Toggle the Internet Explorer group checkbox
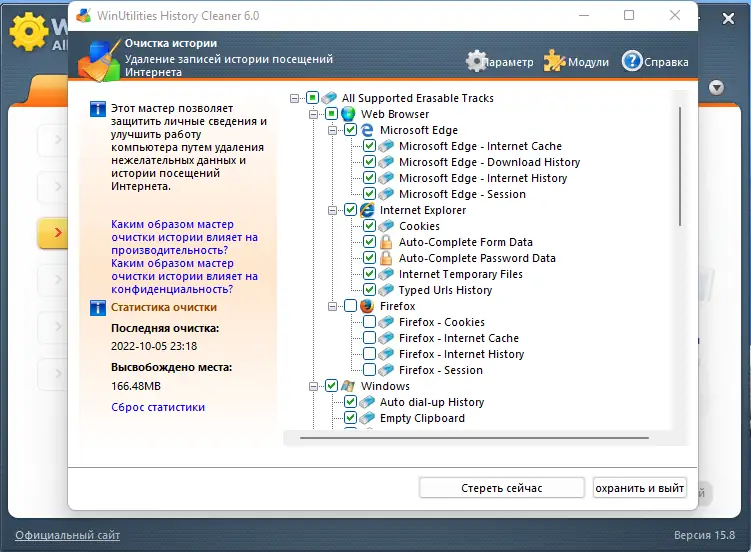The height and width of the screenshot is (552, 751). (x=350, y=210)
